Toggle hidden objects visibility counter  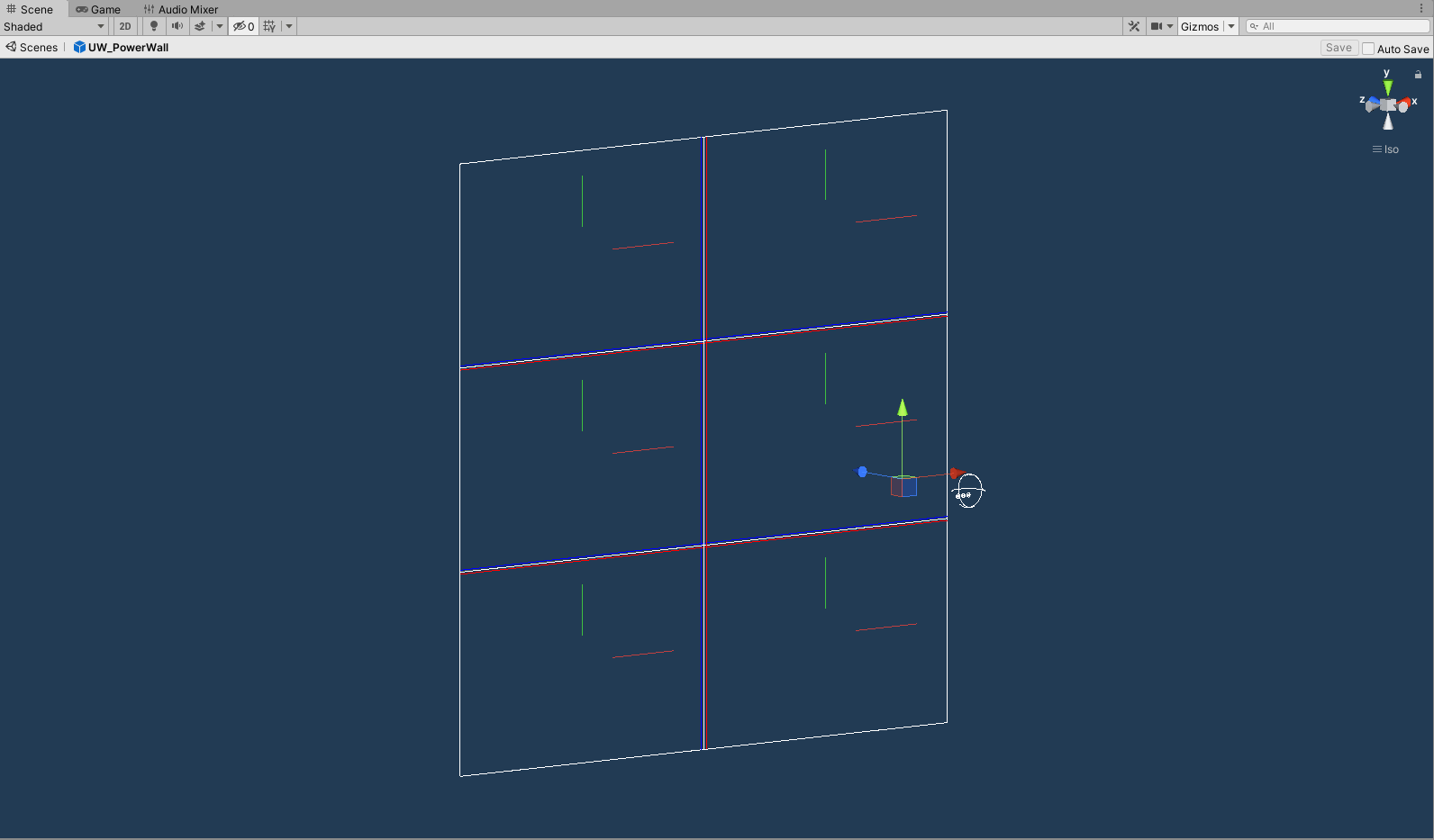click(x=243, y=26)
